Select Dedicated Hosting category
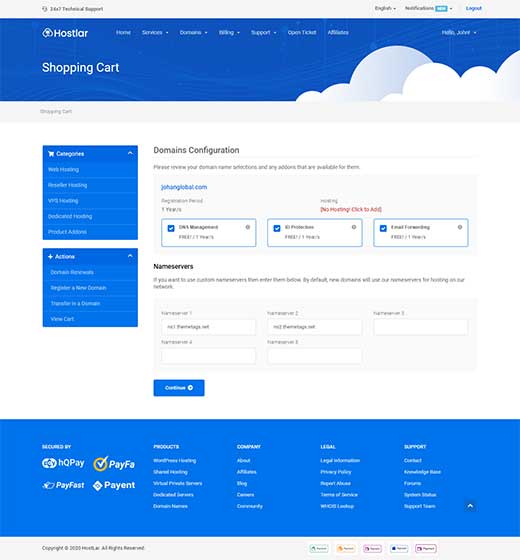 (x=90, y=216)
